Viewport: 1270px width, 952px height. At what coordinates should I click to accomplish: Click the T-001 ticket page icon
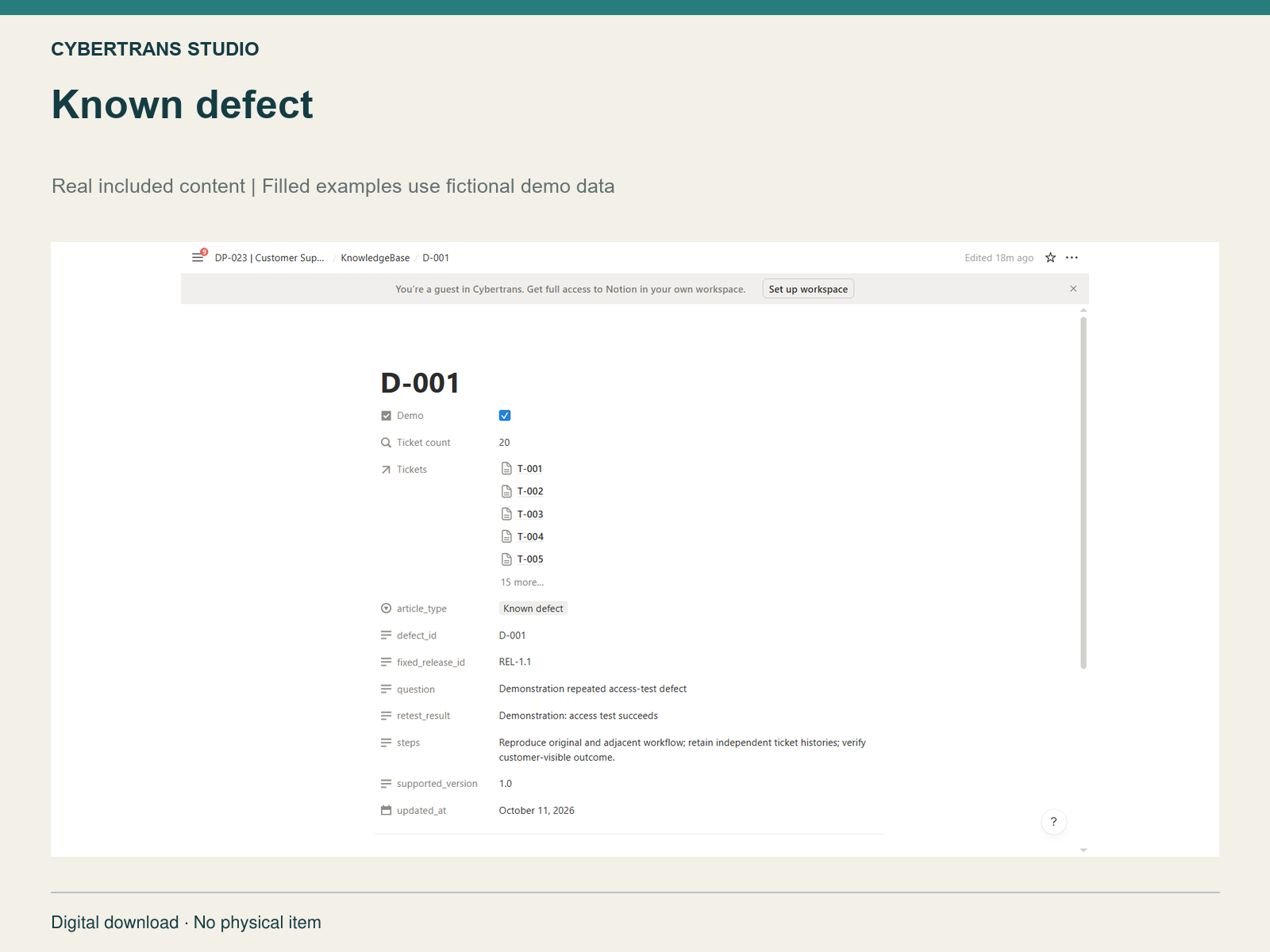[x=506, y=469]
